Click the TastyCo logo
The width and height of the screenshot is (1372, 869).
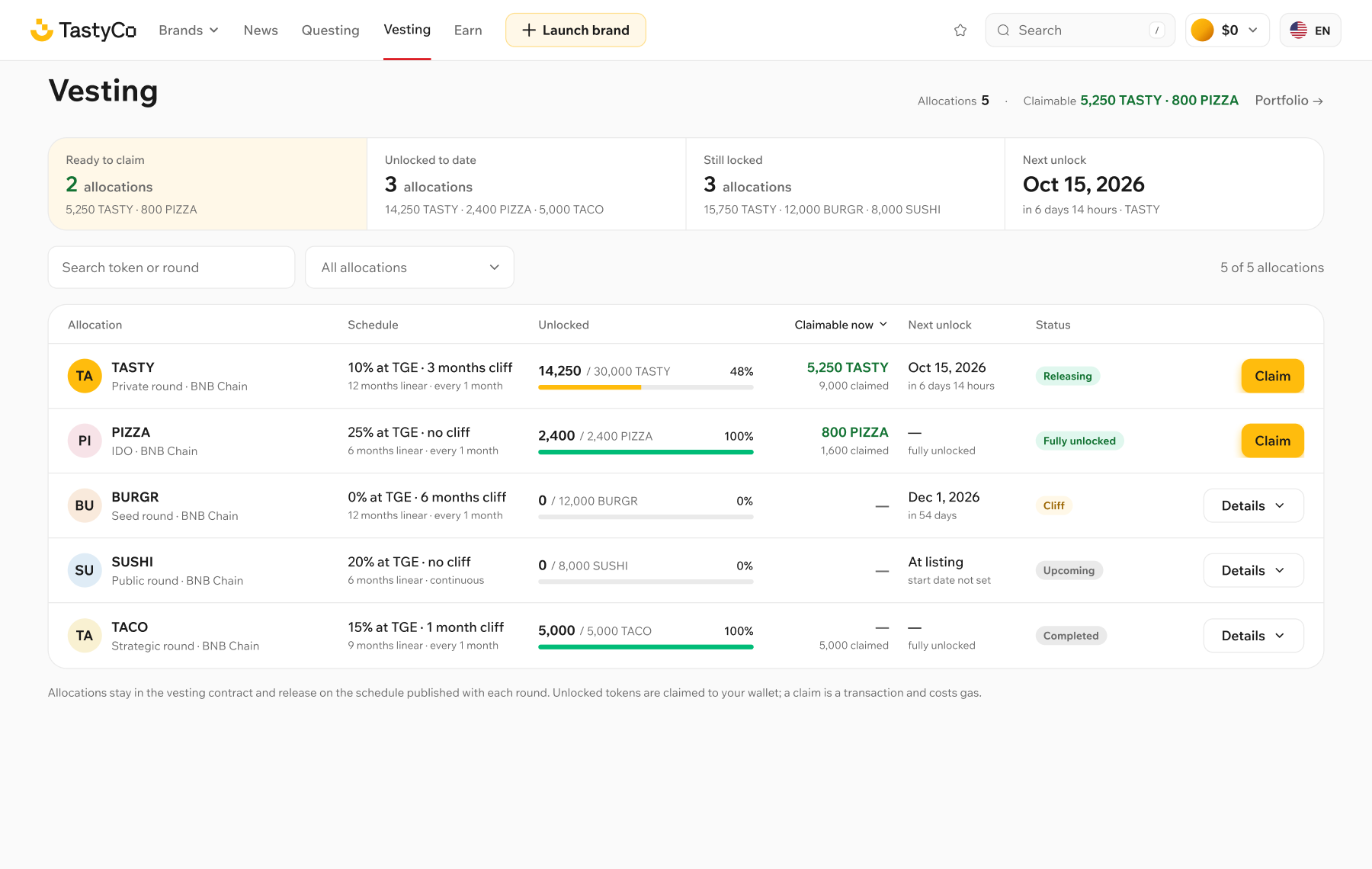tap(83, 30)
